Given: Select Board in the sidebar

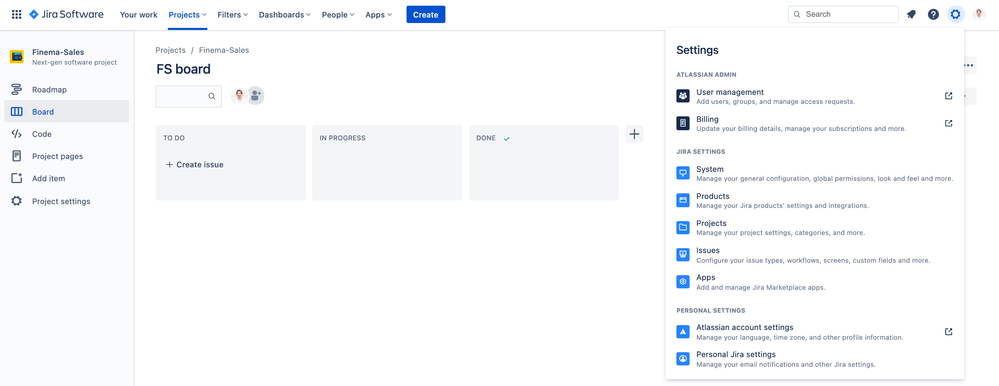Looking at the screenshot, I should tap(66, 111).
